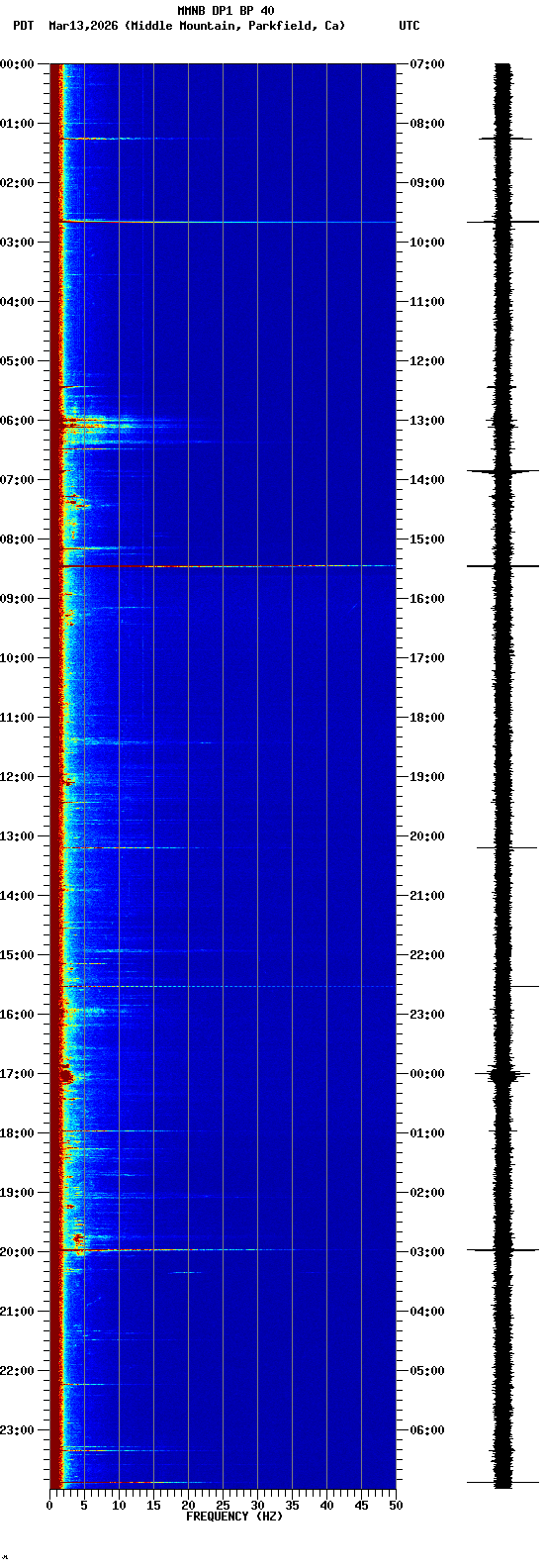
Task: Click frequency axis tick label '10'
Action: pos(119,1506)
